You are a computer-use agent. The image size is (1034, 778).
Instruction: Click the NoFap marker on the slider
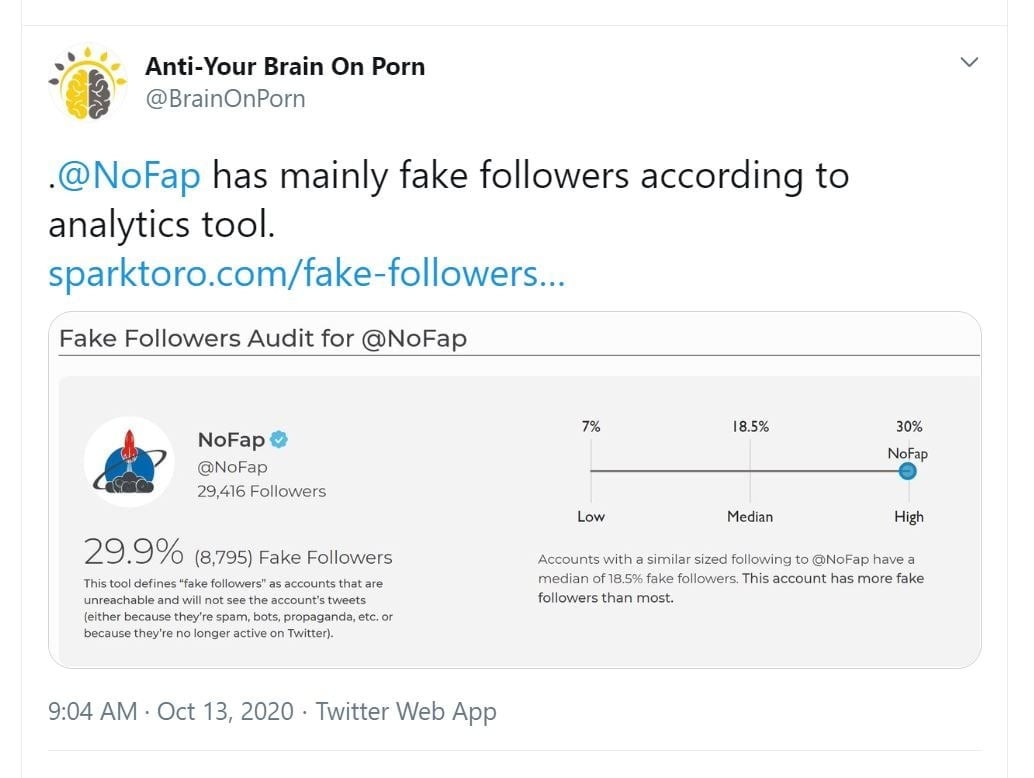click(907, 471)
